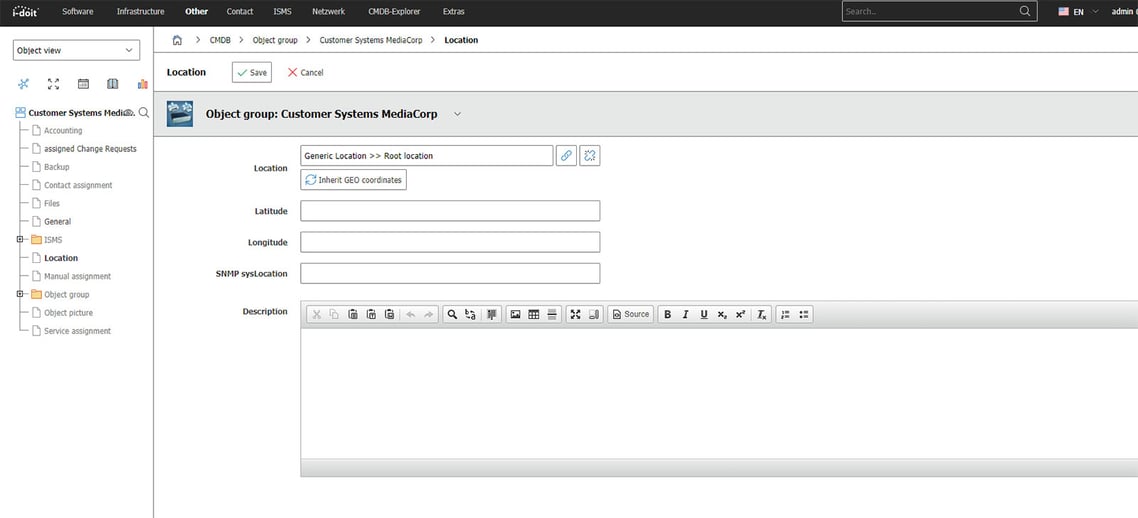Maximize the description editor

click(x=575, y=314)
